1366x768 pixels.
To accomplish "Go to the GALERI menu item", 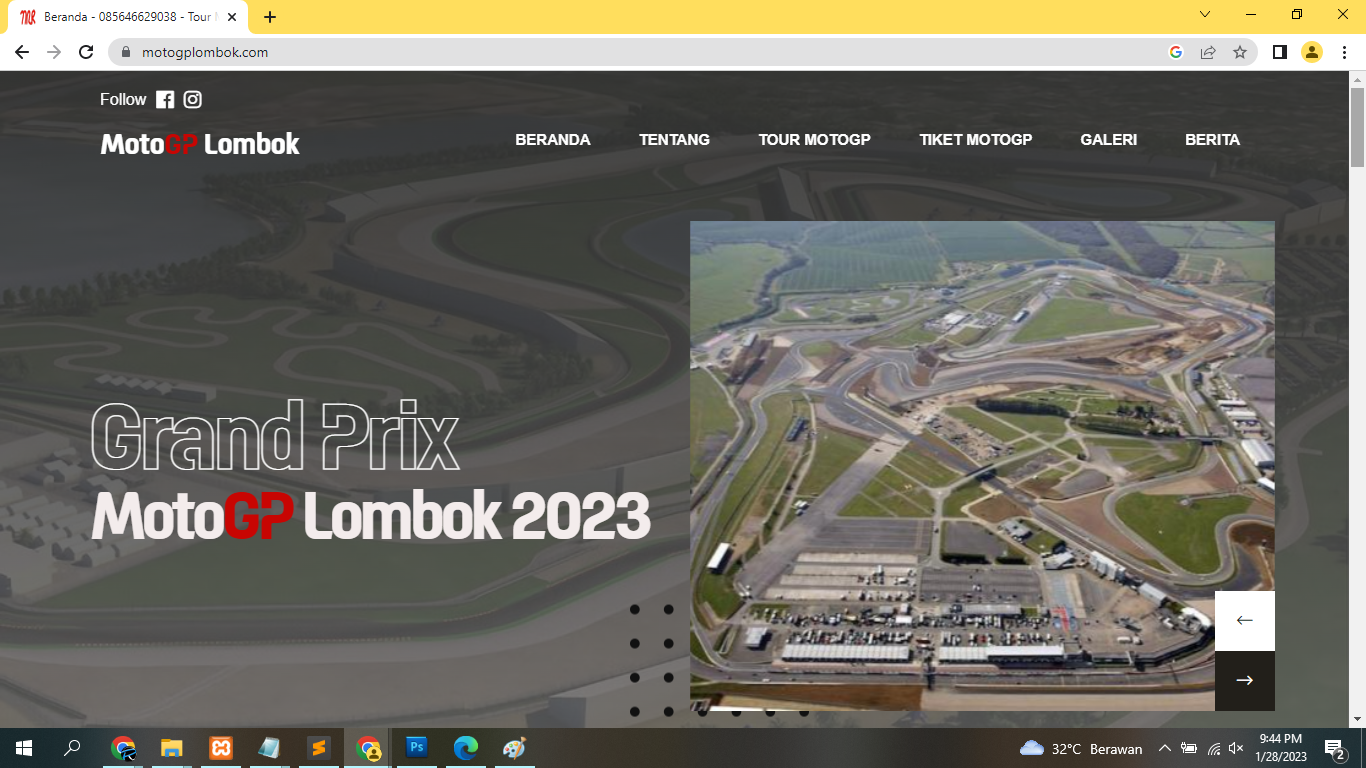I will [1108, 140].
